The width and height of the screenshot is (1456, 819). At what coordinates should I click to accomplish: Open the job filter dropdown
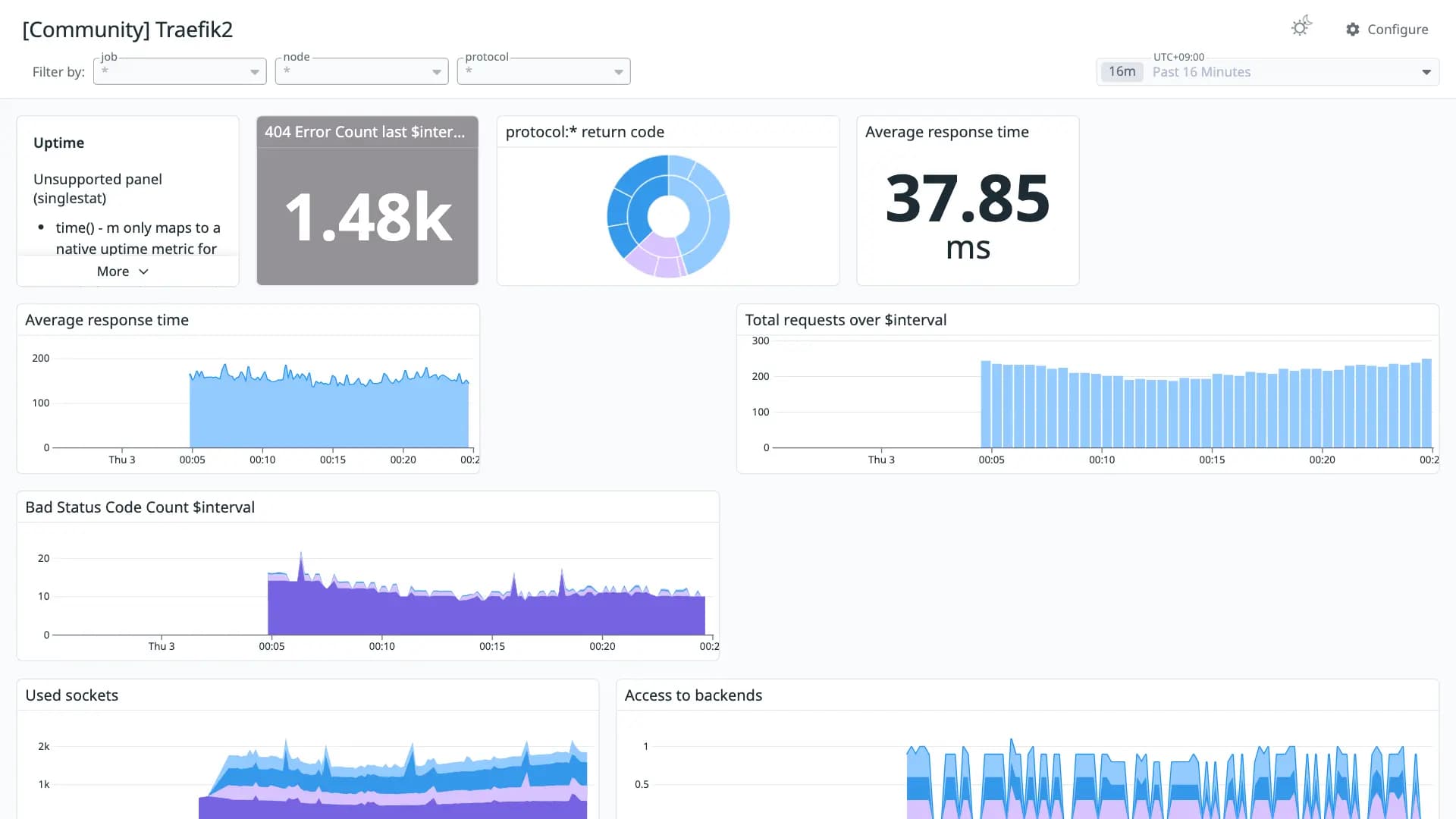coord(180,71)
